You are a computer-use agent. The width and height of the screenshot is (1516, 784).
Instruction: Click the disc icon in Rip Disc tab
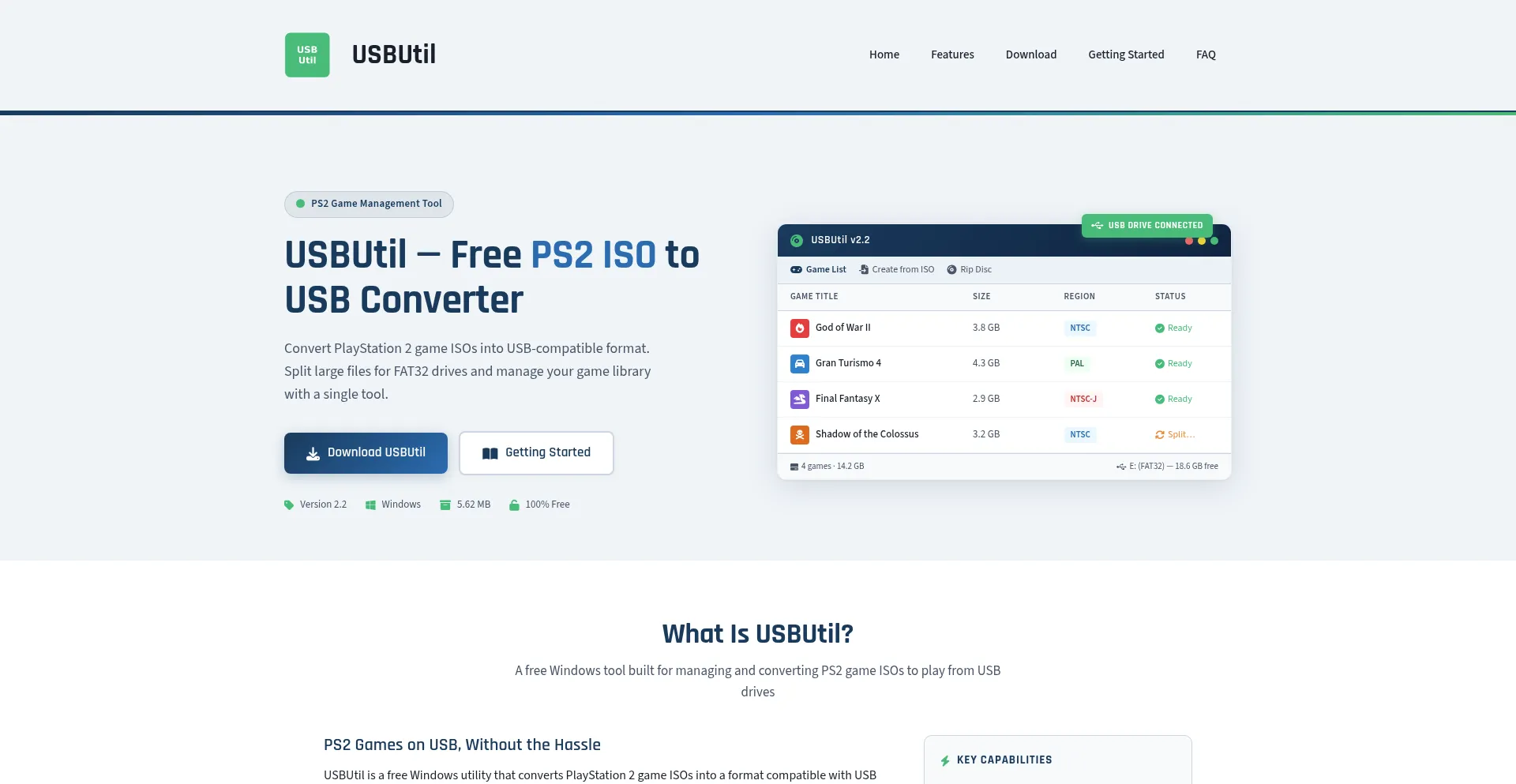(951, 270)
